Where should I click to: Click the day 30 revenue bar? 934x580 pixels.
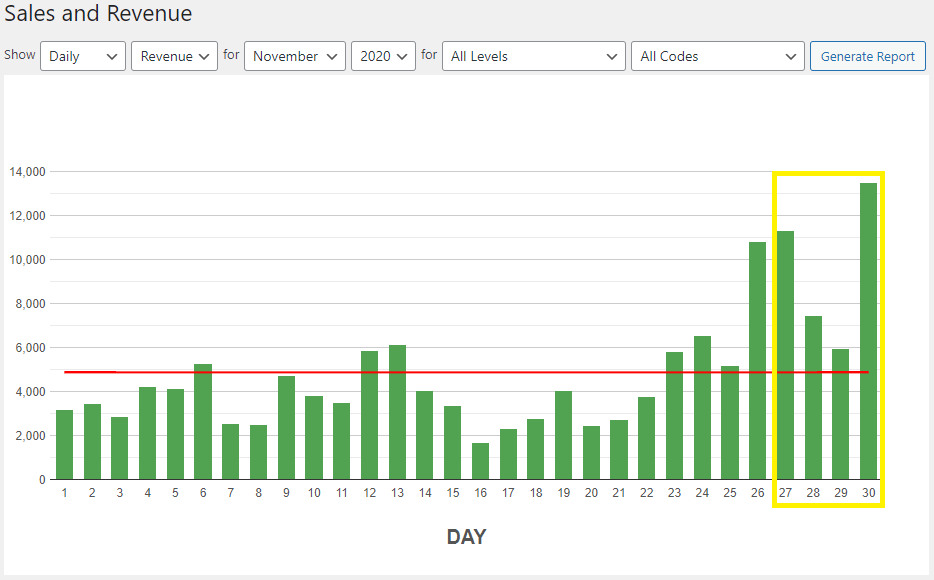868,330
